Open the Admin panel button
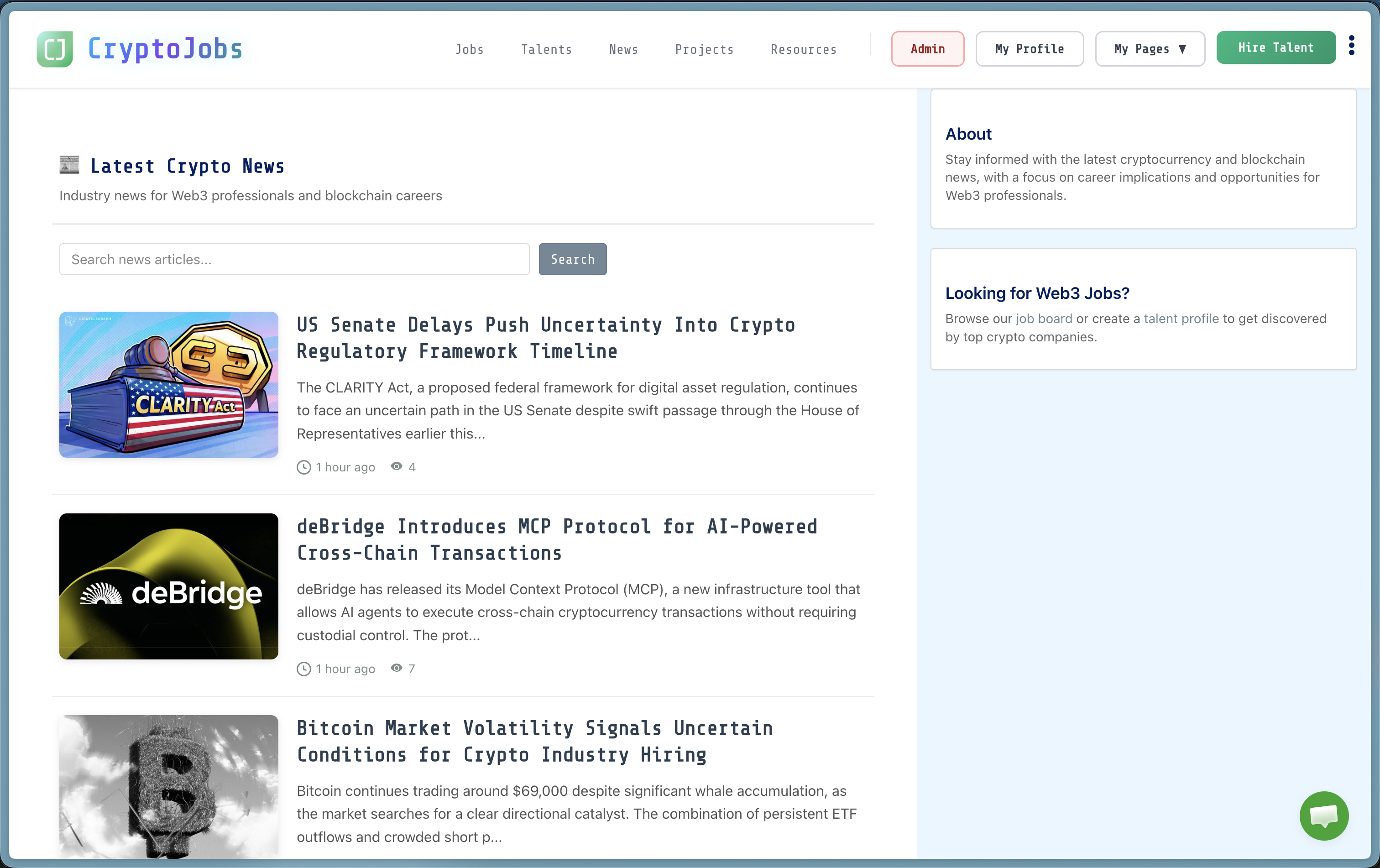The width and height of the screenshot is (1380, 868). click(927, 49)
